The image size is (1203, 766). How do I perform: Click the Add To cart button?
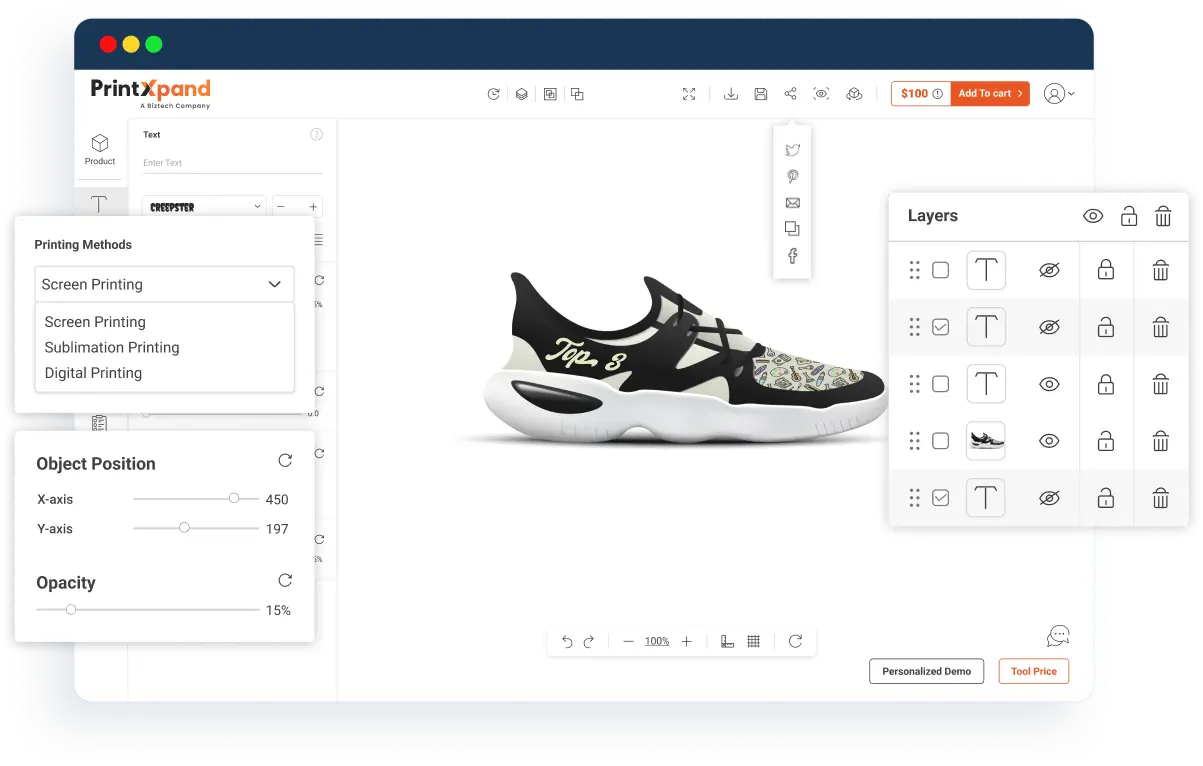990,94
